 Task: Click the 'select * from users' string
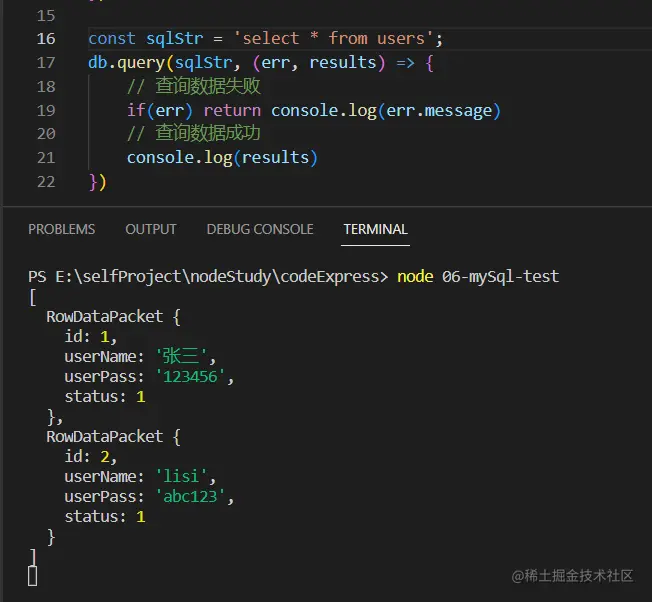coord(334,39)
